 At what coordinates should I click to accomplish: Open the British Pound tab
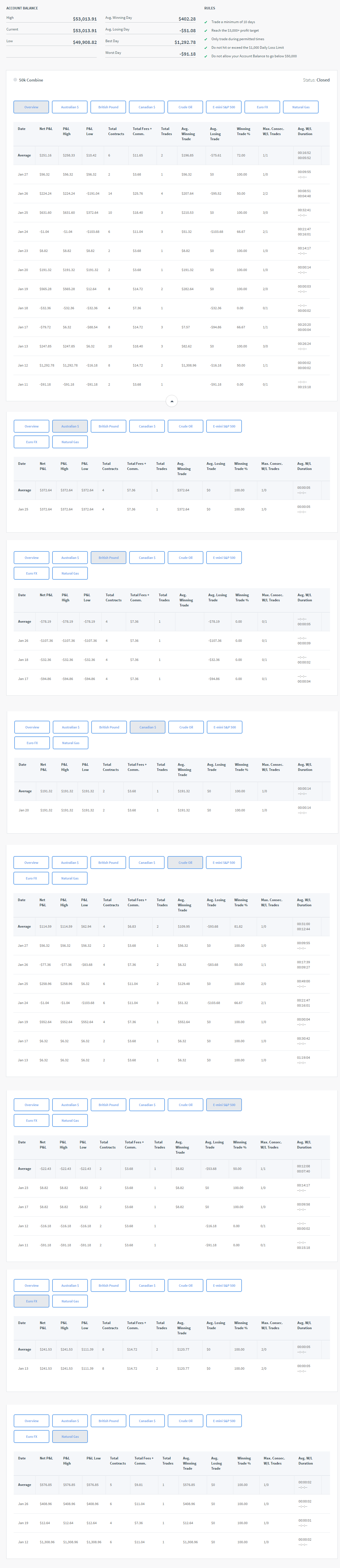pyautogui.click(x=108, y=107)
